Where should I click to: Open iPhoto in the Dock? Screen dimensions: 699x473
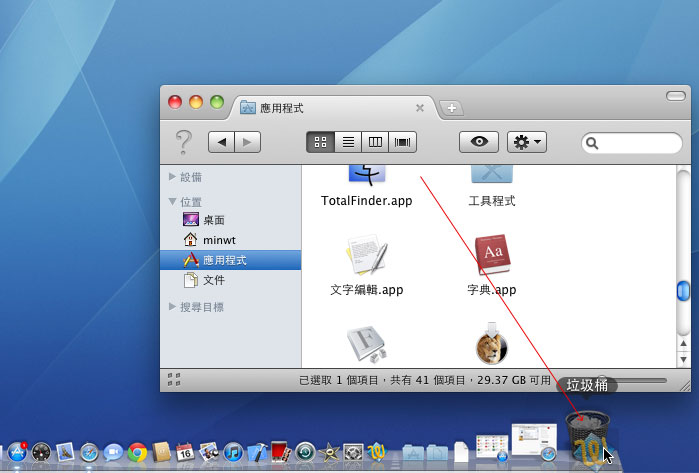pos(209,452)
